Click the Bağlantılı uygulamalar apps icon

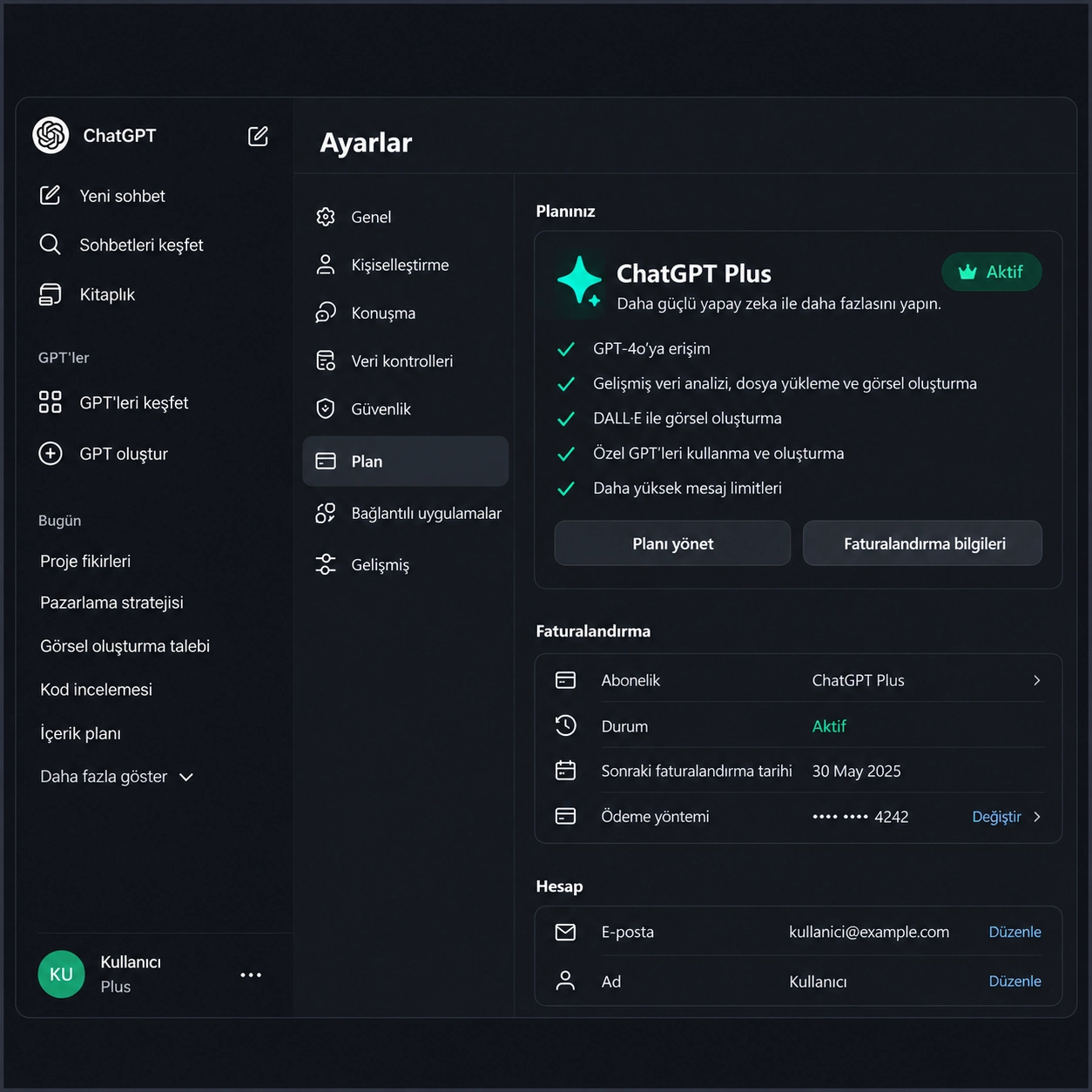[x=326, y=513]
